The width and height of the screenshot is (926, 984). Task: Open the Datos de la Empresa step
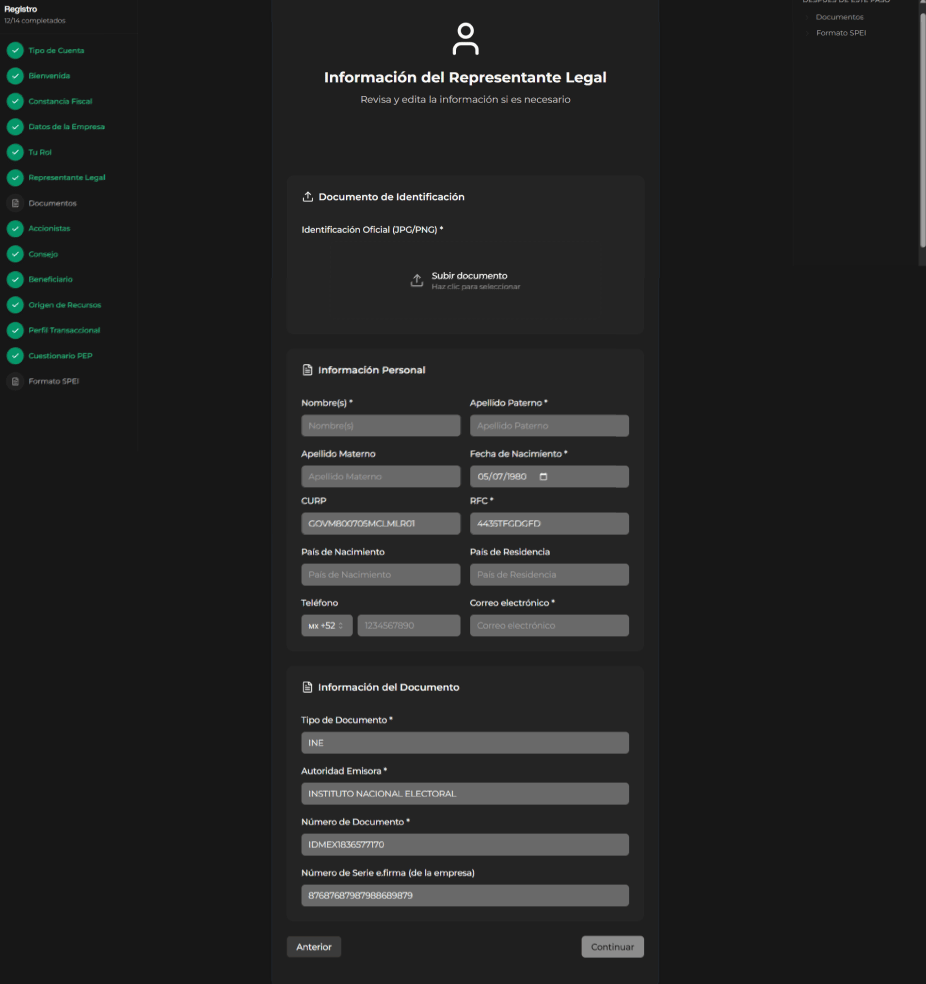click(x=67, y=127)
